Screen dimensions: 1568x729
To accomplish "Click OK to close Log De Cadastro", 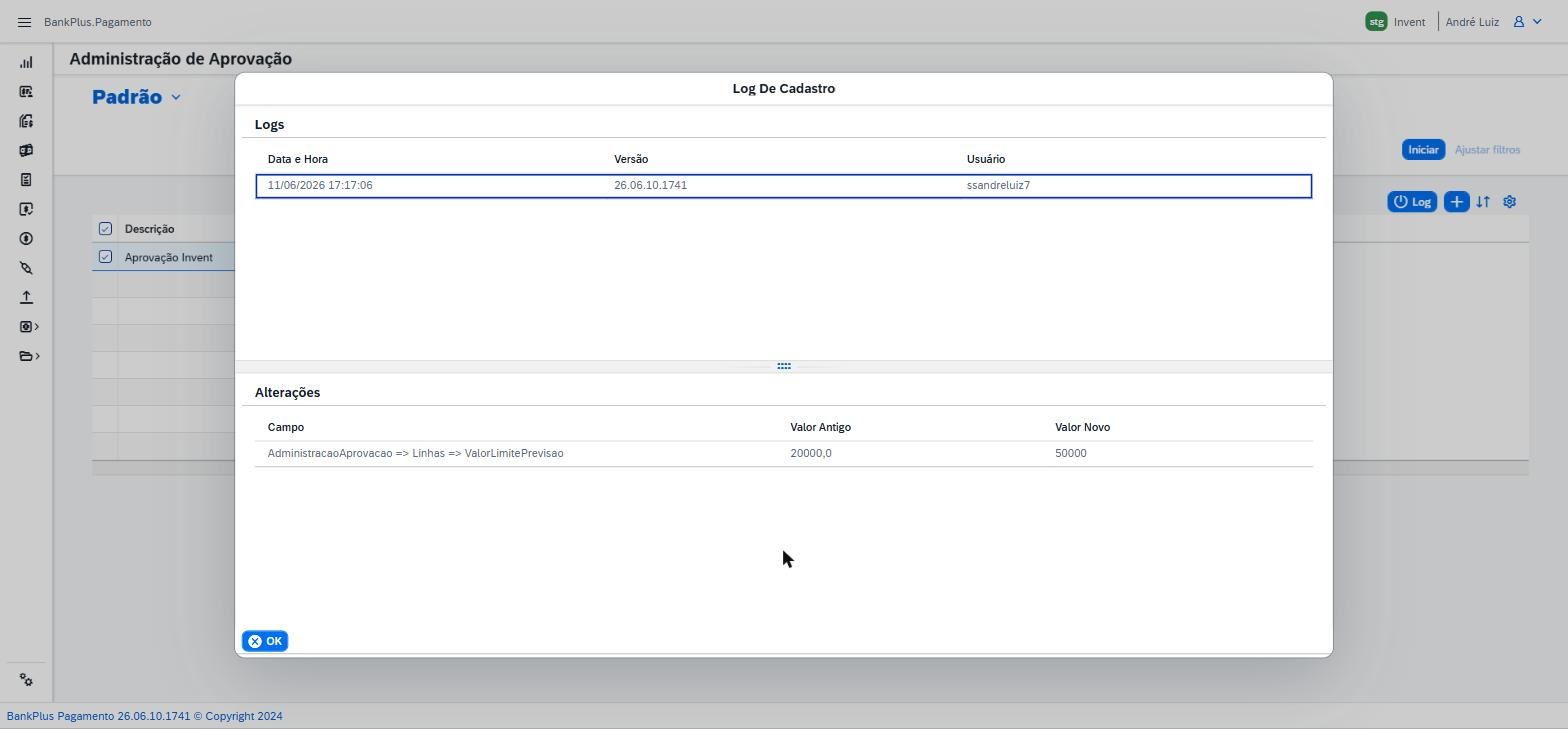I will (265, 641).
